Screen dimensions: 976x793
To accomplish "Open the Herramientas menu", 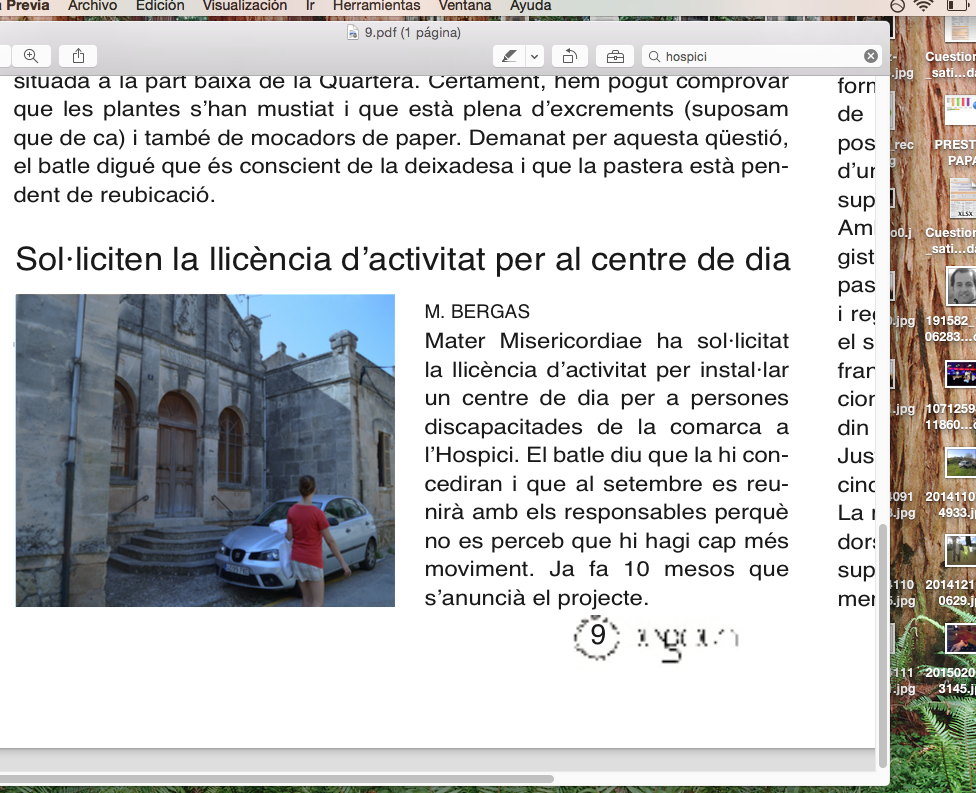I will [x=376, y=6].
